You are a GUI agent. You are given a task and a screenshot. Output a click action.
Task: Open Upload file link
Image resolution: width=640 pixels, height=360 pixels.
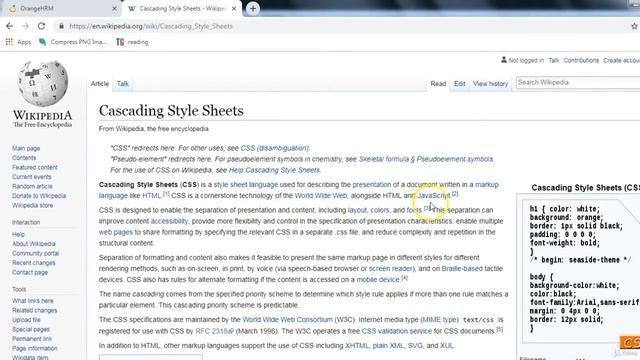[x=26, y=320]
